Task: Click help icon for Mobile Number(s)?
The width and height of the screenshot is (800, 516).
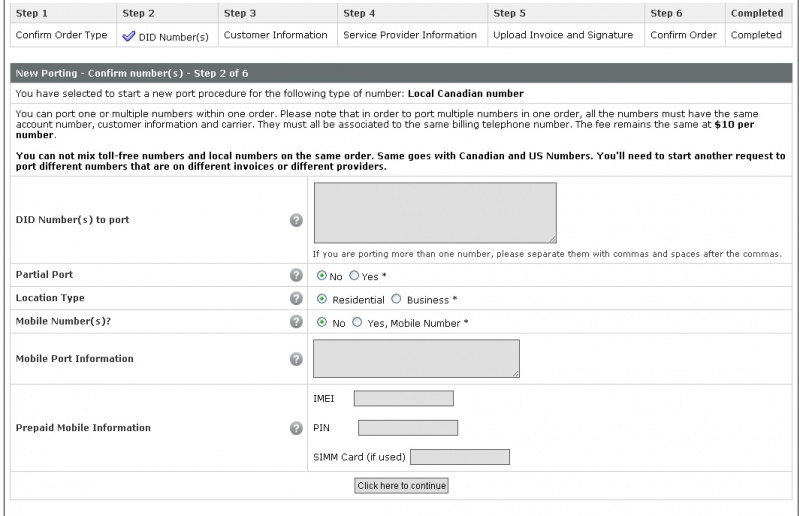Action: (x=296, y=322)
